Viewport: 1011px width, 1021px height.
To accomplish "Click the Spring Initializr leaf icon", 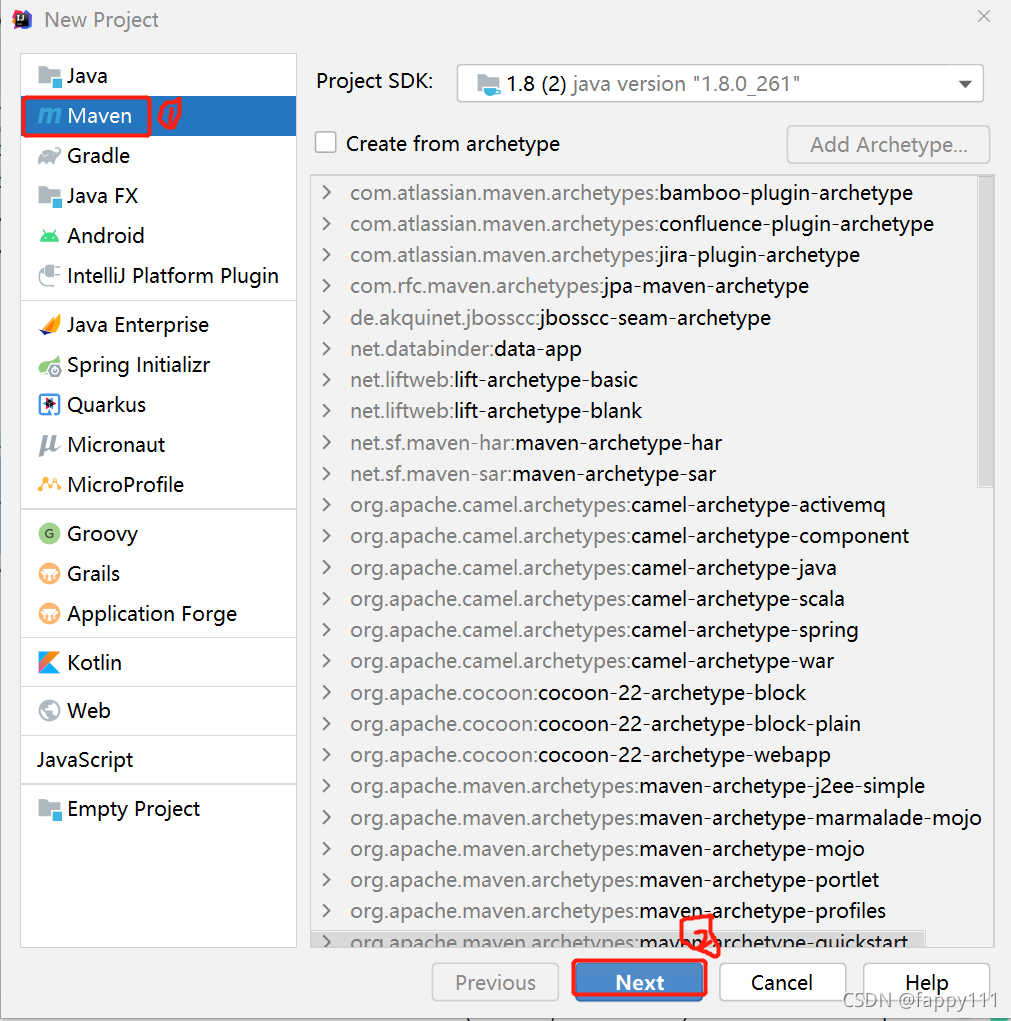I will pos(49,366).
